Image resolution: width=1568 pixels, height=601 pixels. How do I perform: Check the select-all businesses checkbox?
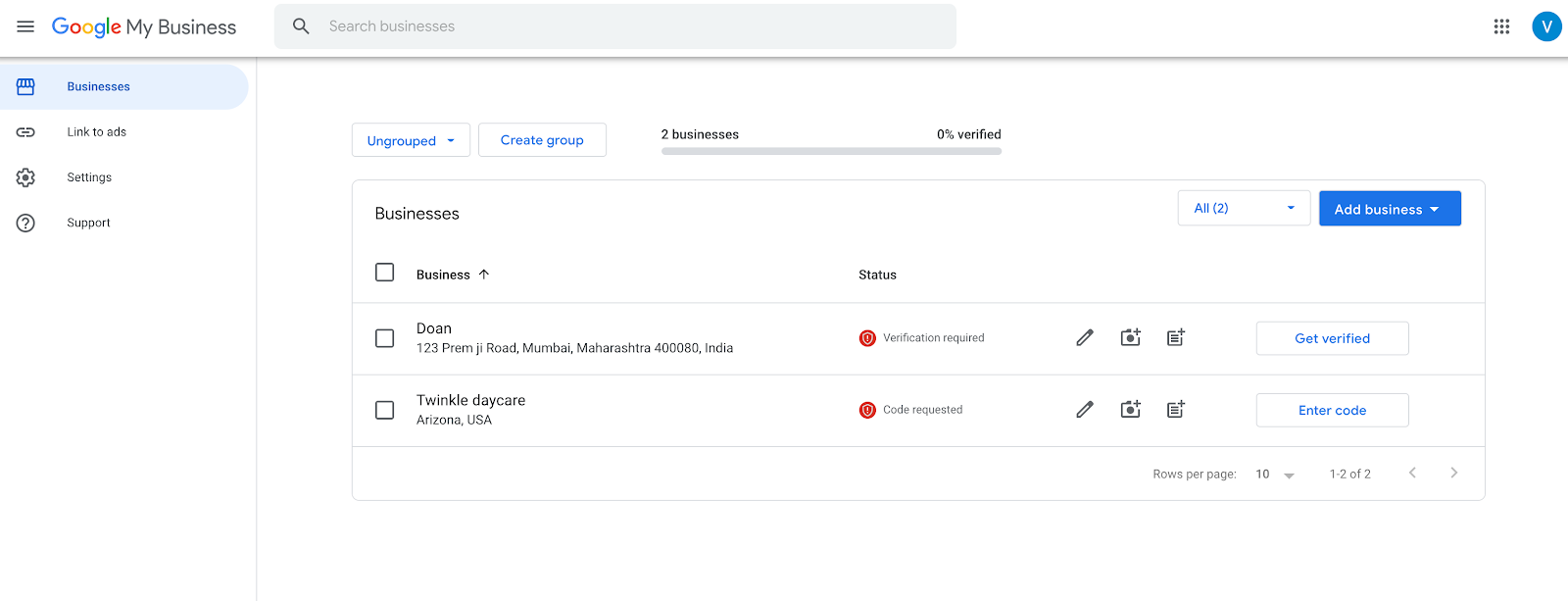pos(384,273)
